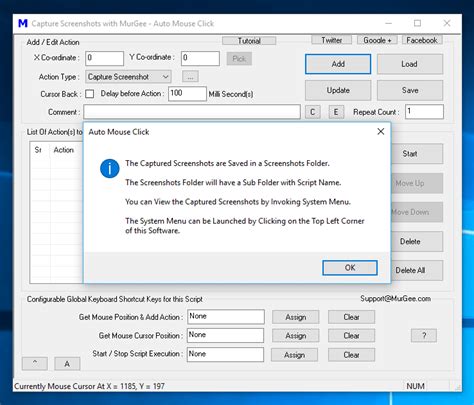Click Get Mouse Position & Add Action shortcut field

(226, 317)
